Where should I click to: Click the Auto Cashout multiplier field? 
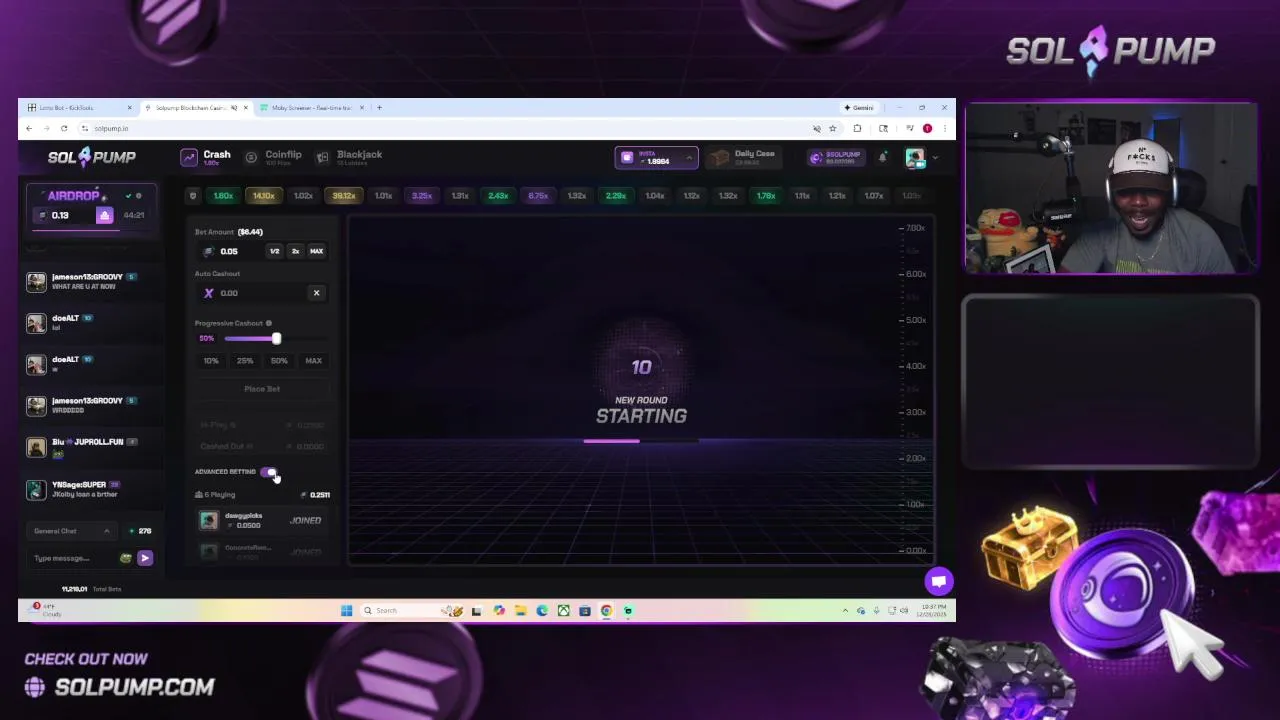(250, 293)
